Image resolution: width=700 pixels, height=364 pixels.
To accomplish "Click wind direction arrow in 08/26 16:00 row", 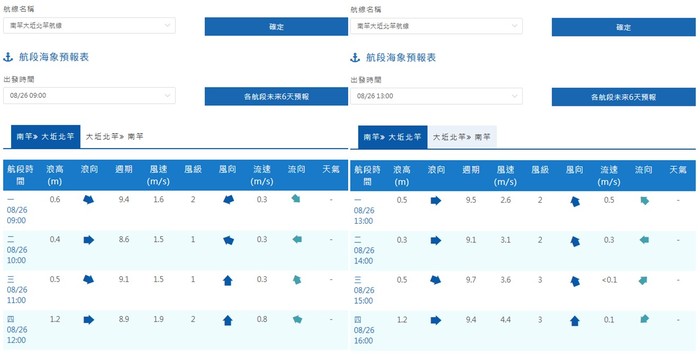I will coord(575,321).
